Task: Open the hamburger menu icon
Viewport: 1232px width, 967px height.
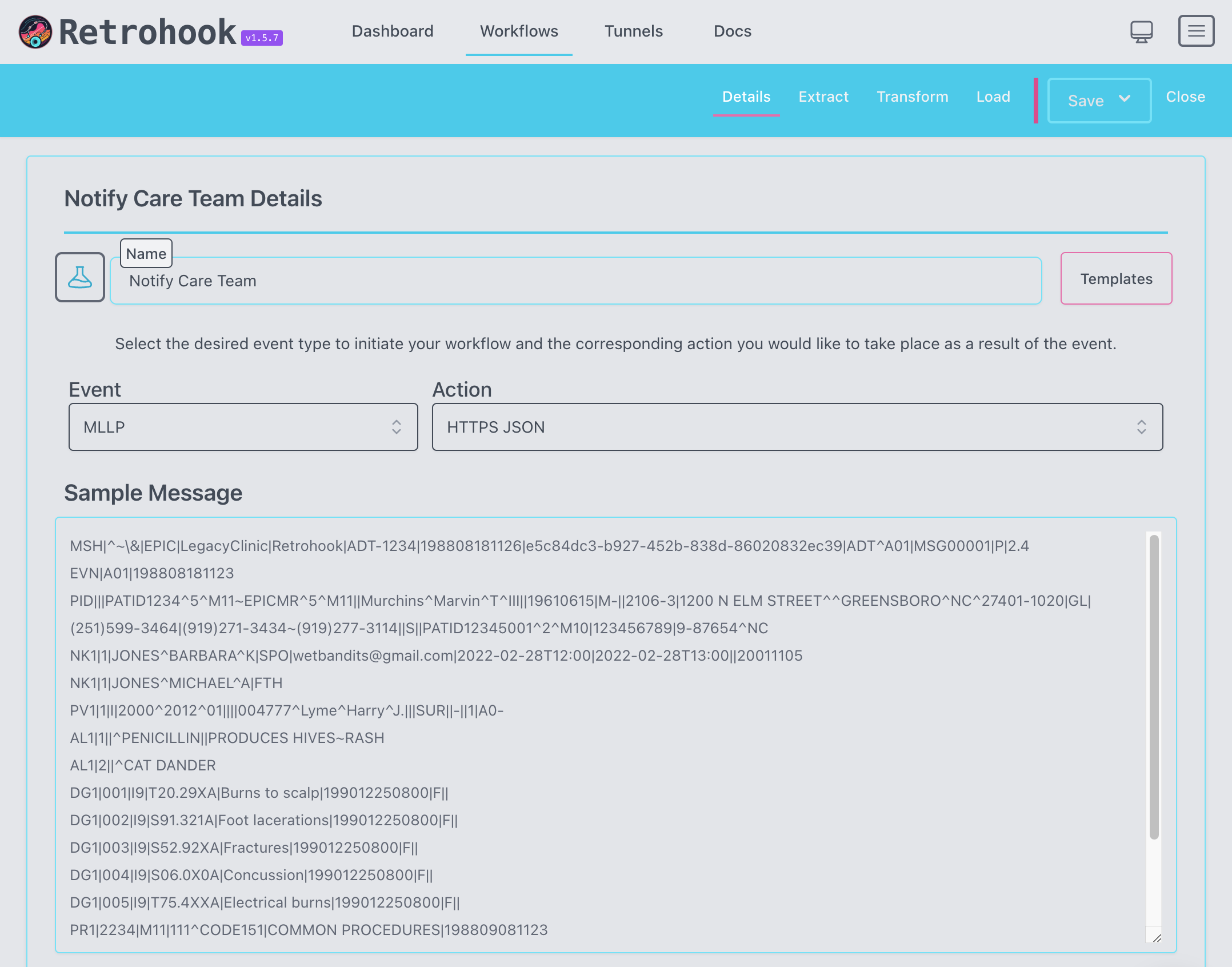Action: (1196, 31)
